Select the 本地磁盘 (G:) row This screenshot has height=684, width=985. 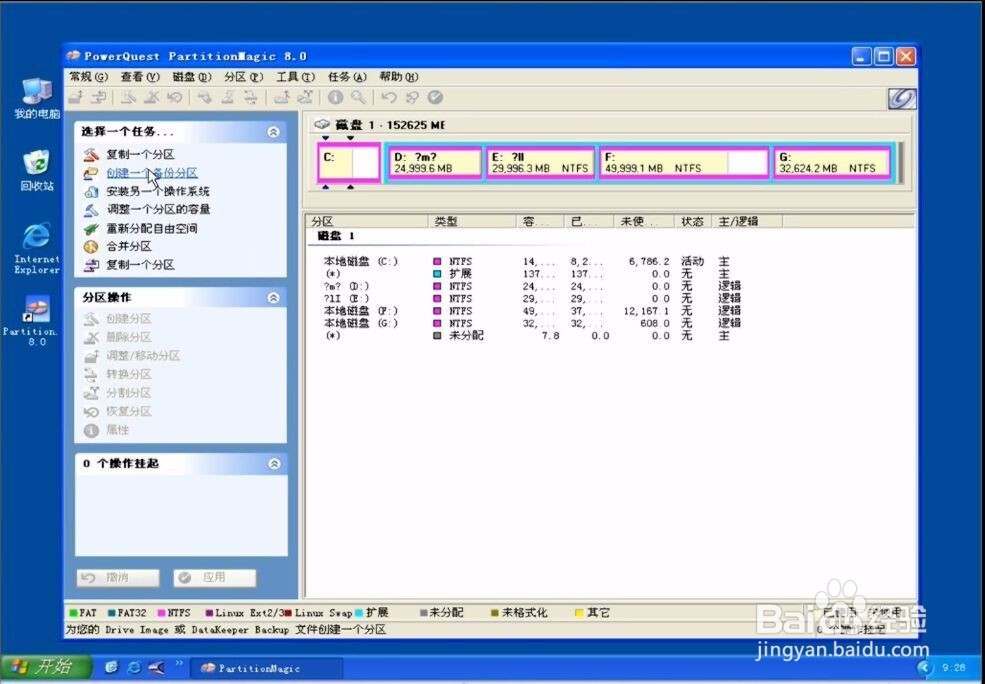click(x=534, y=323)
